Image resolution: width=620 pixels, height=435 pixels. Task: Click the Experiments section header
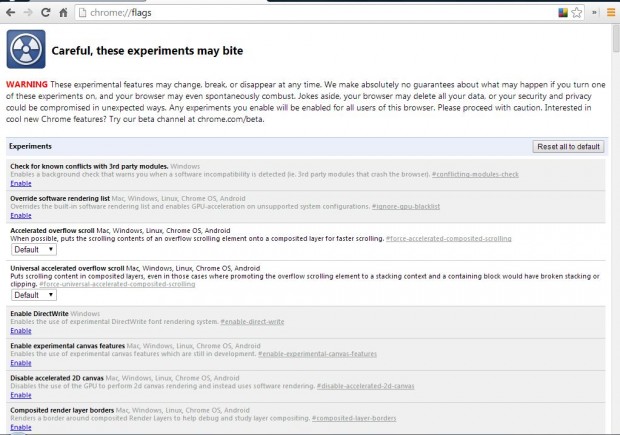tap(30, 146)
